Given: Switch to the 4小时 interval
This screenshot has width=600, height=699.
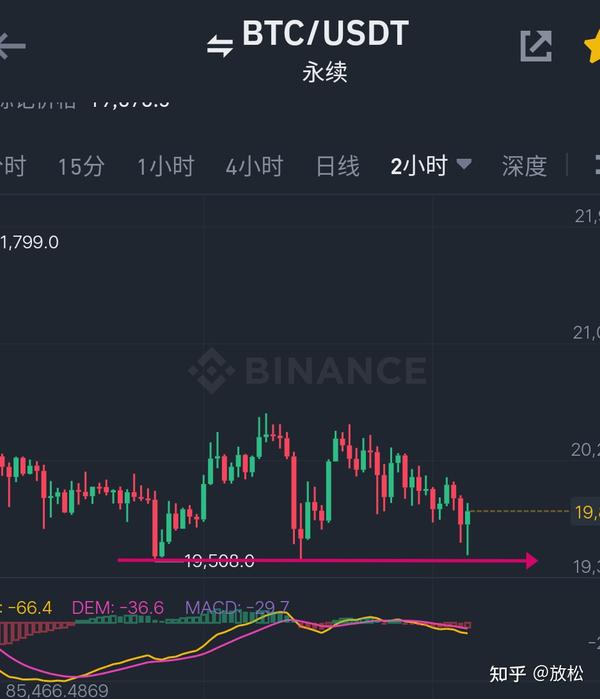Looking at the screenshot, I should click(254, 166).
